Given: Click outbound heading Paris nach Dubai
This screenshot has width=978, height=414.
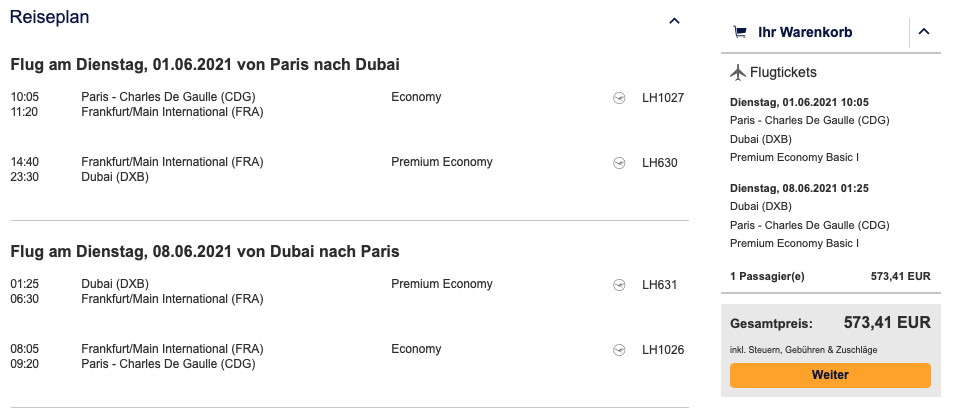Looking at the screenshot, I should (204, 65).
